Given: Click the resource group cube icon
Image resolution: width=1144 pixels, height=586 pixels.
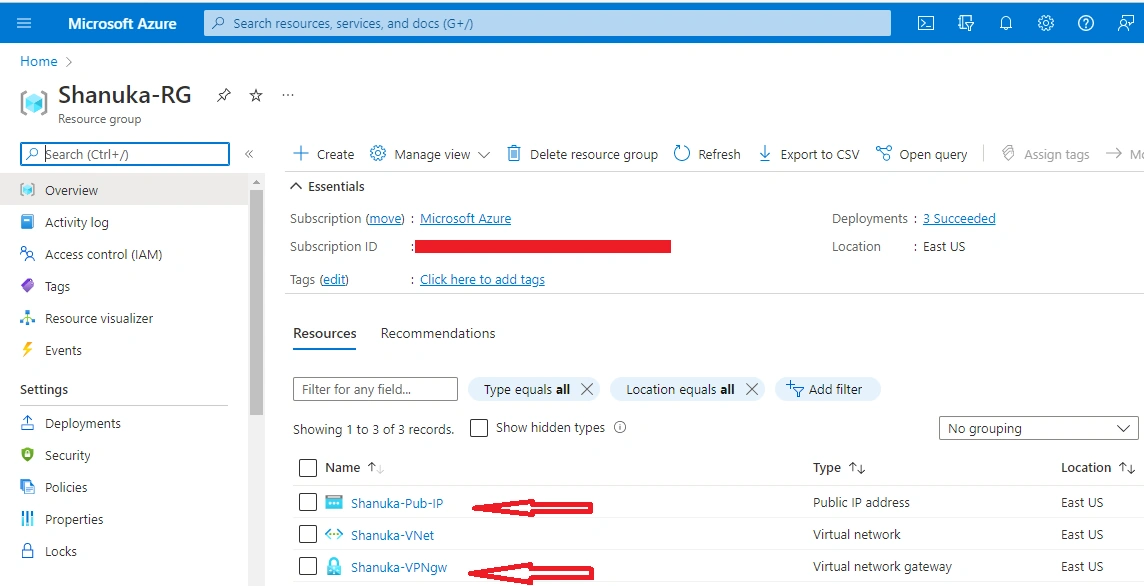Looking at the screenshot, I should coord(34,104).
